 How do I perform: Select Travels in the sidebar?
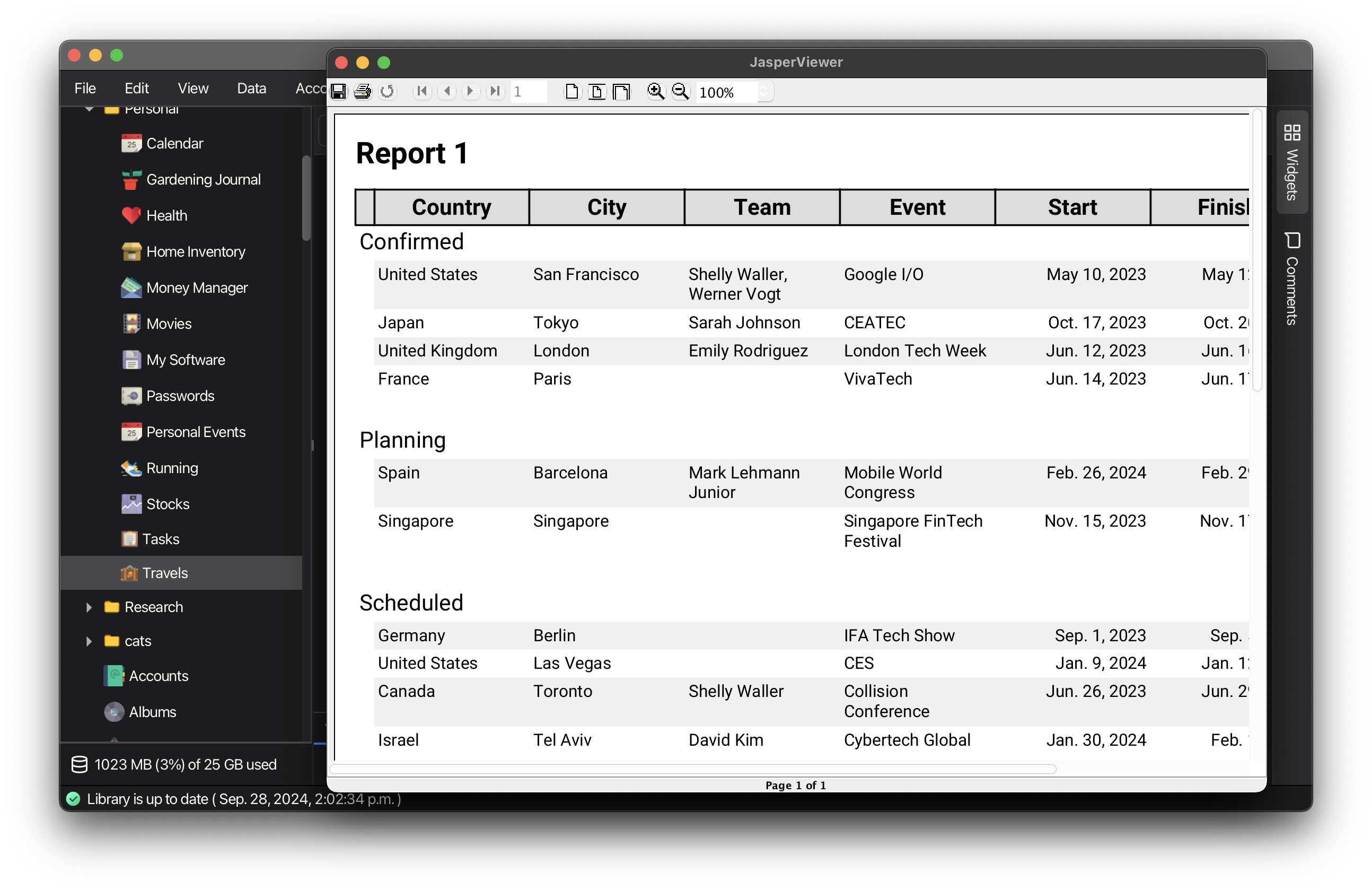165,573
